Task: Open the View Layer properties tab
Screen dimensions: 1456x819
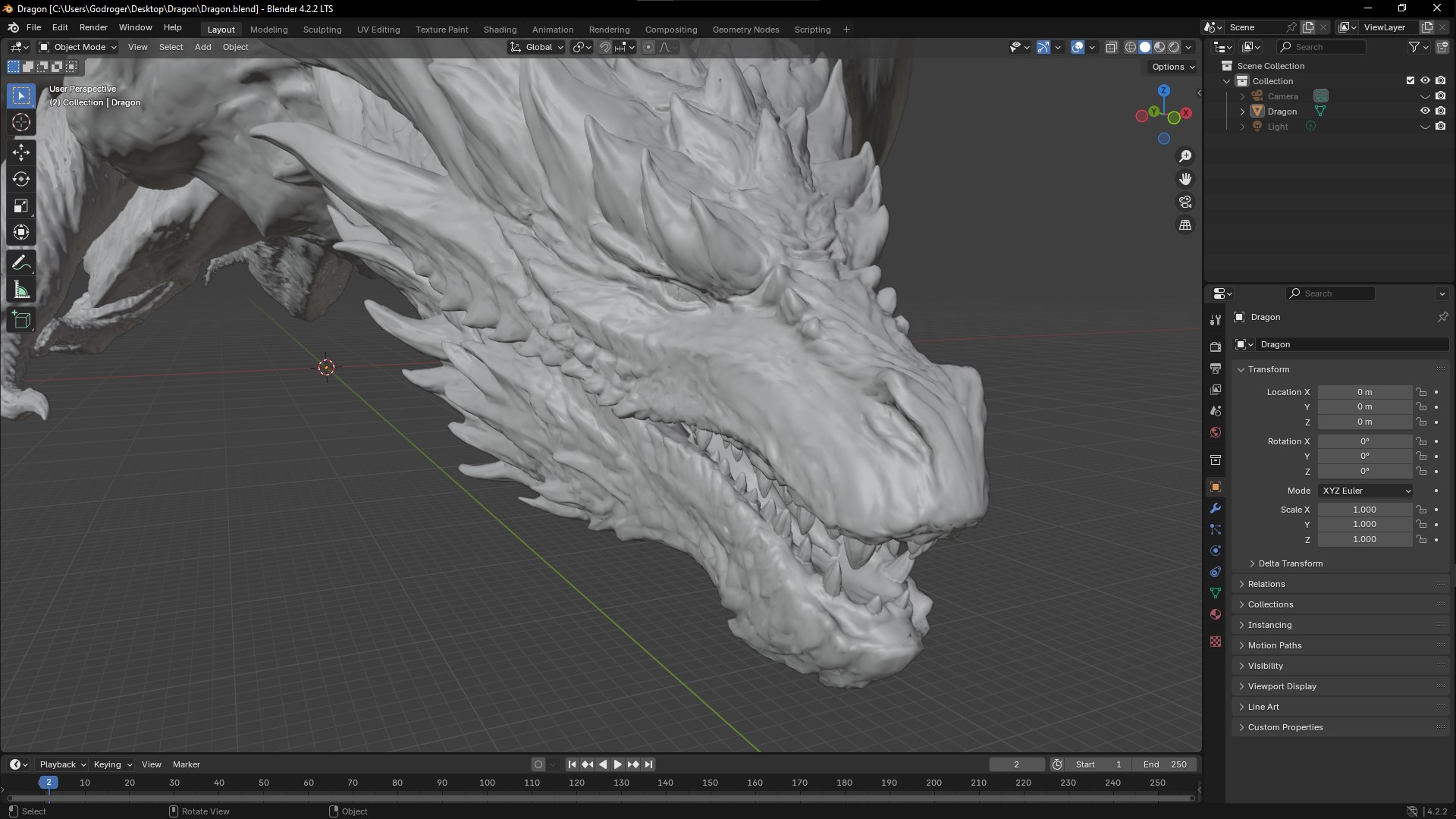Action: [1216, 389]
